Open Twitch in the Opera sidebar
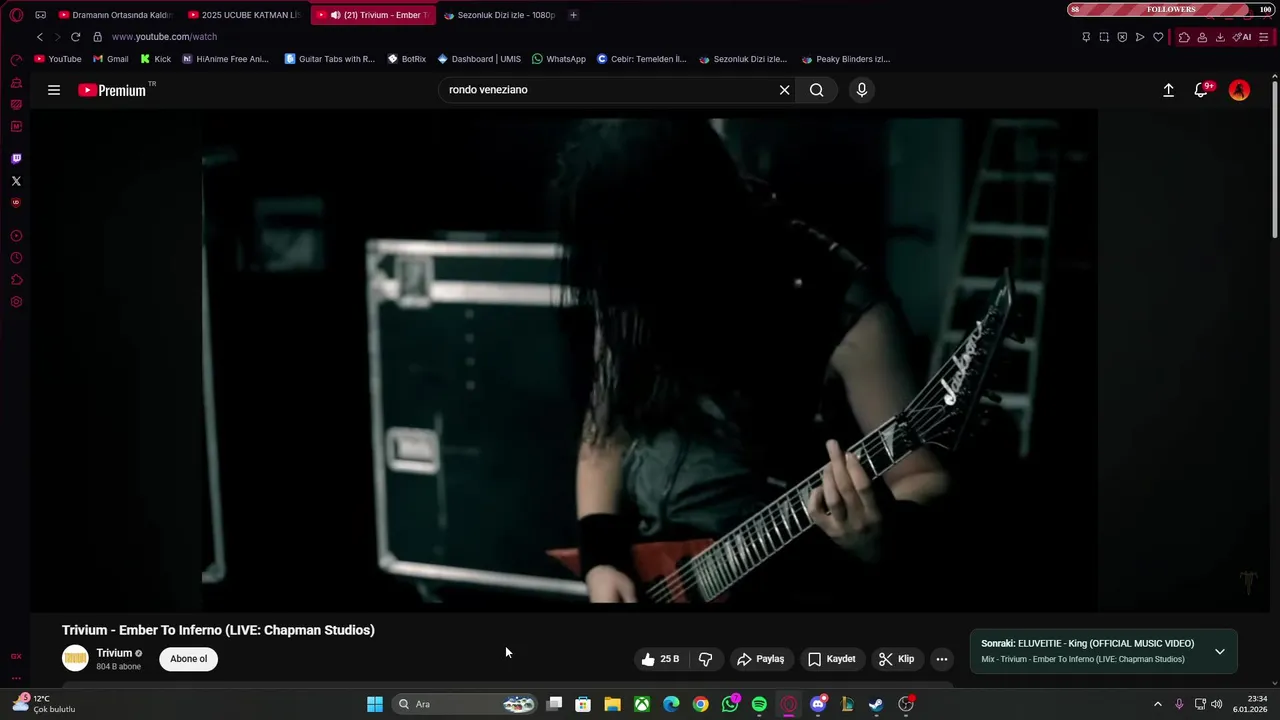This screenshot has height=720, width=1280. pos(16,159)
